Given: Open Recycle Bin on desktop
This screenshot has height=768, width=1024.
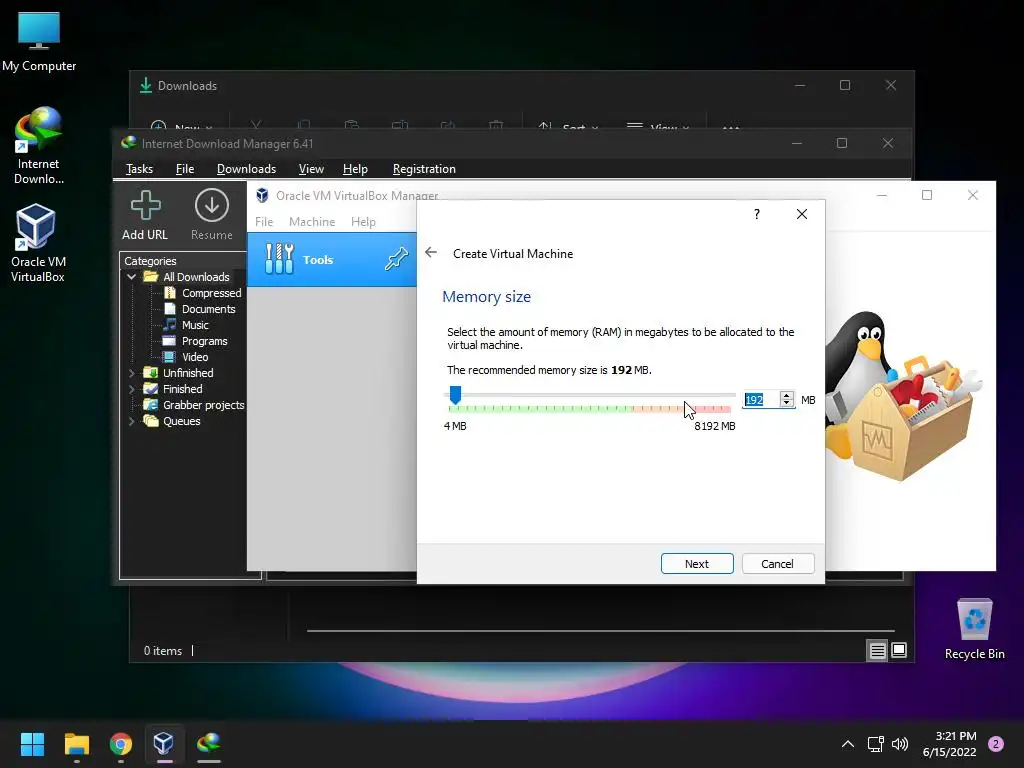Looking at the screenshot, I should (974, 629).
